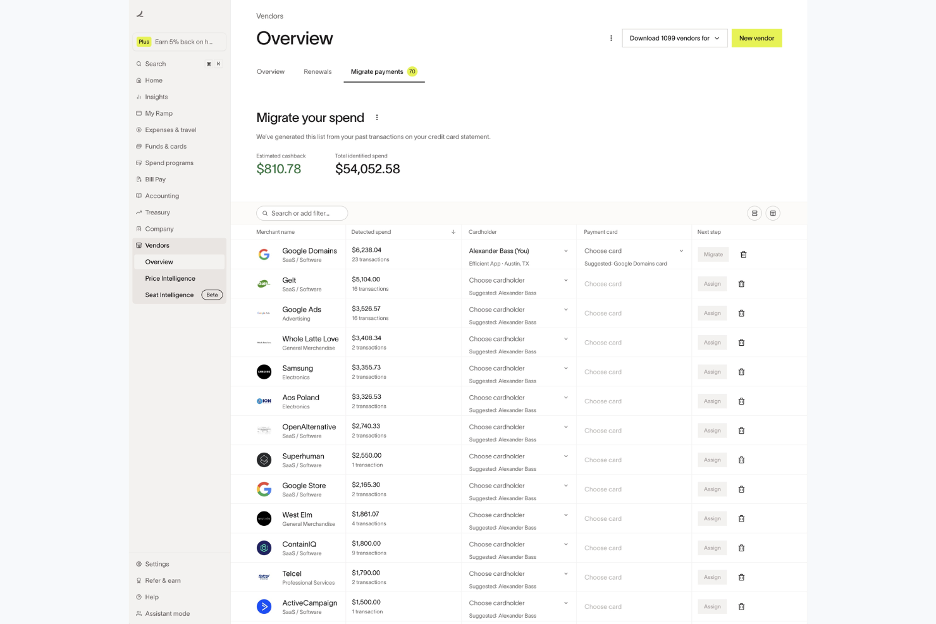The height and width of the screenshot is (624, 936).
Task: Delete the Google Store row
Action: [x=741, y=489]
